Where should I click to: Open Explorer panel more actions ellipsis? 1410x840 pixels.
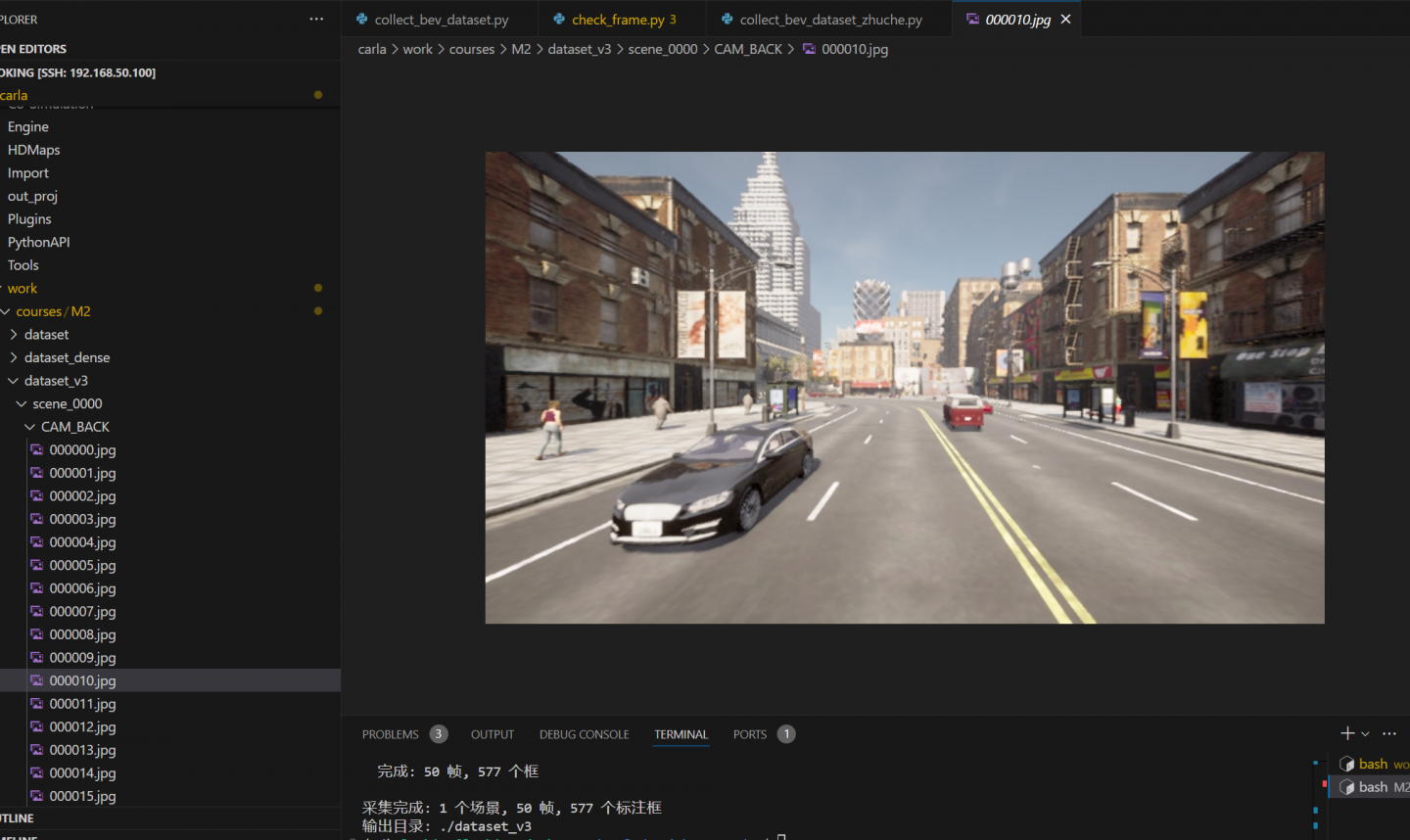(x=316, y=20)
